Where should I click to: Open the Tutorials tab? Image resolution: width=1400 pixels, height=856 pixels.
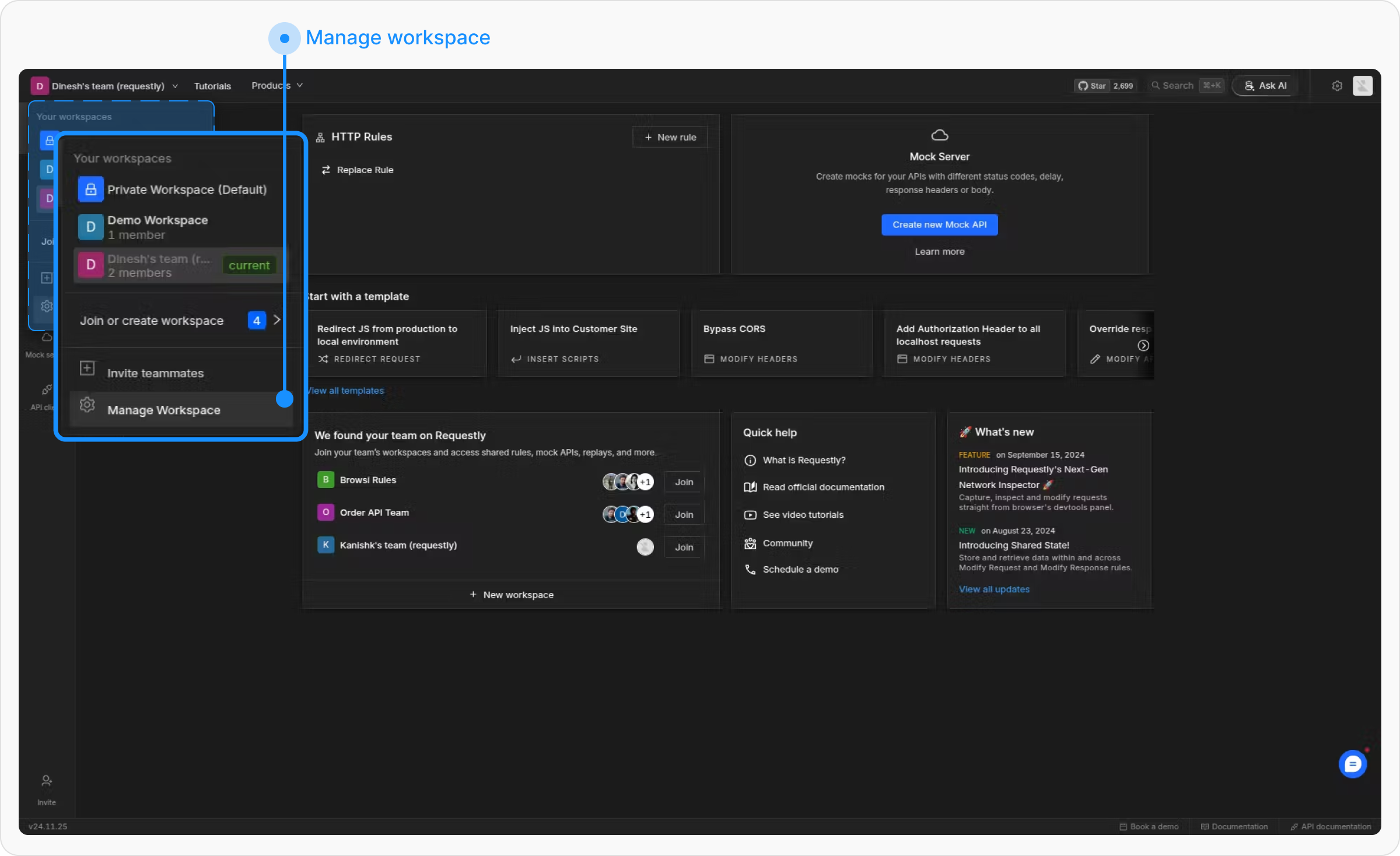pos(212,86)
